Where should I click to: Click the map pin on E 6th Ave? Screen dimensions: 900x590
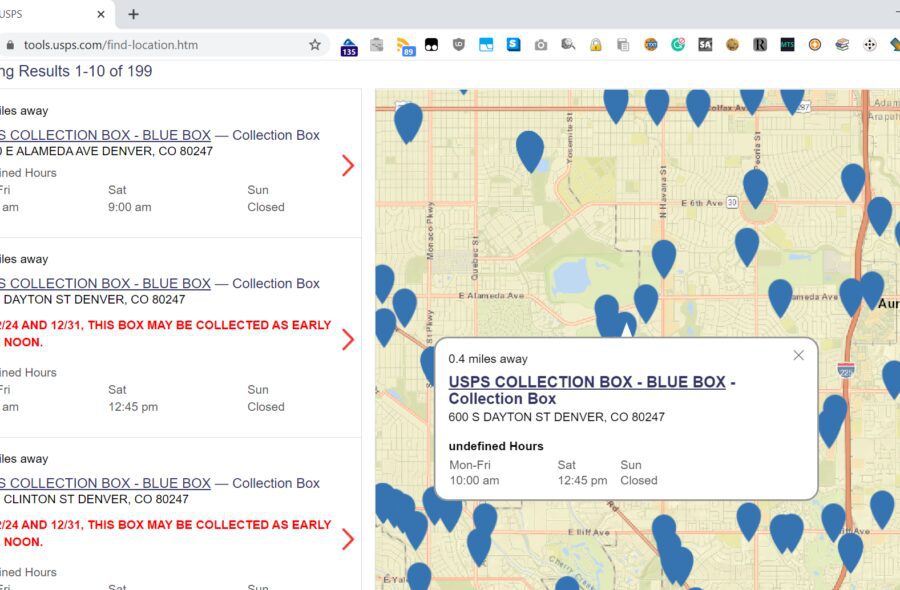pos(755,186)
